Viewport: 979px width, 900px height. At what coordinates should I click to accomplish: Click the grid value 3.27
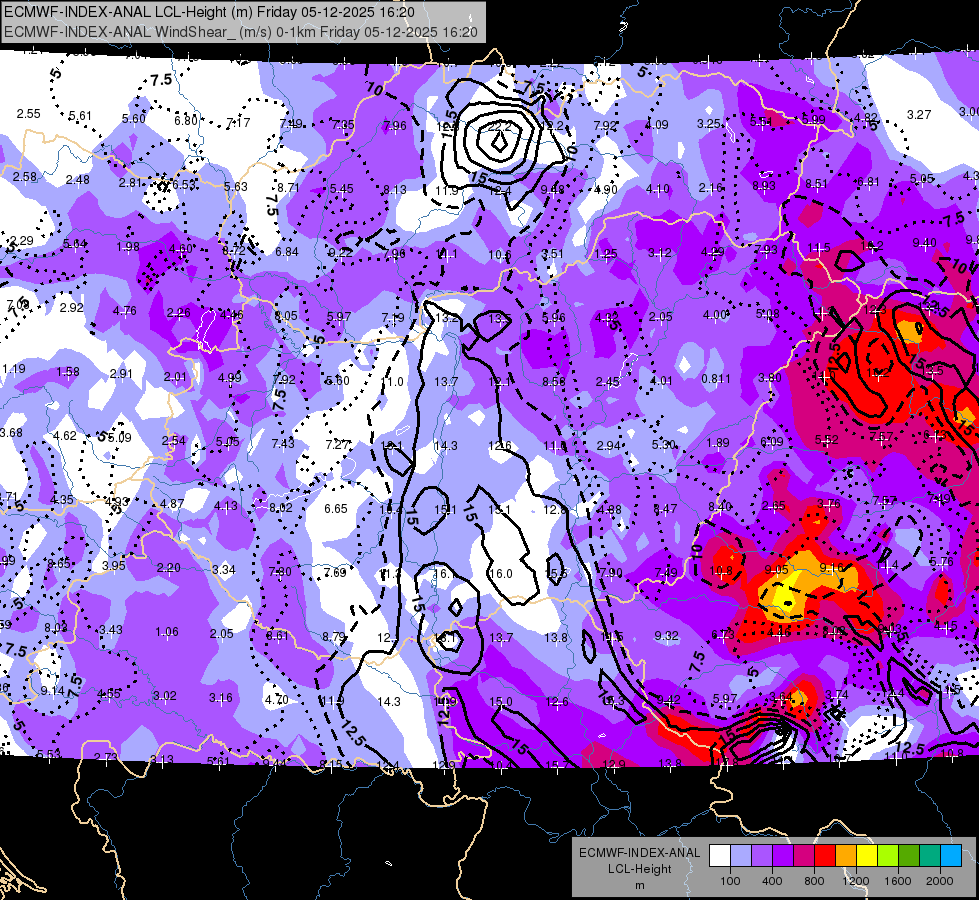click(x=919, y=114)
